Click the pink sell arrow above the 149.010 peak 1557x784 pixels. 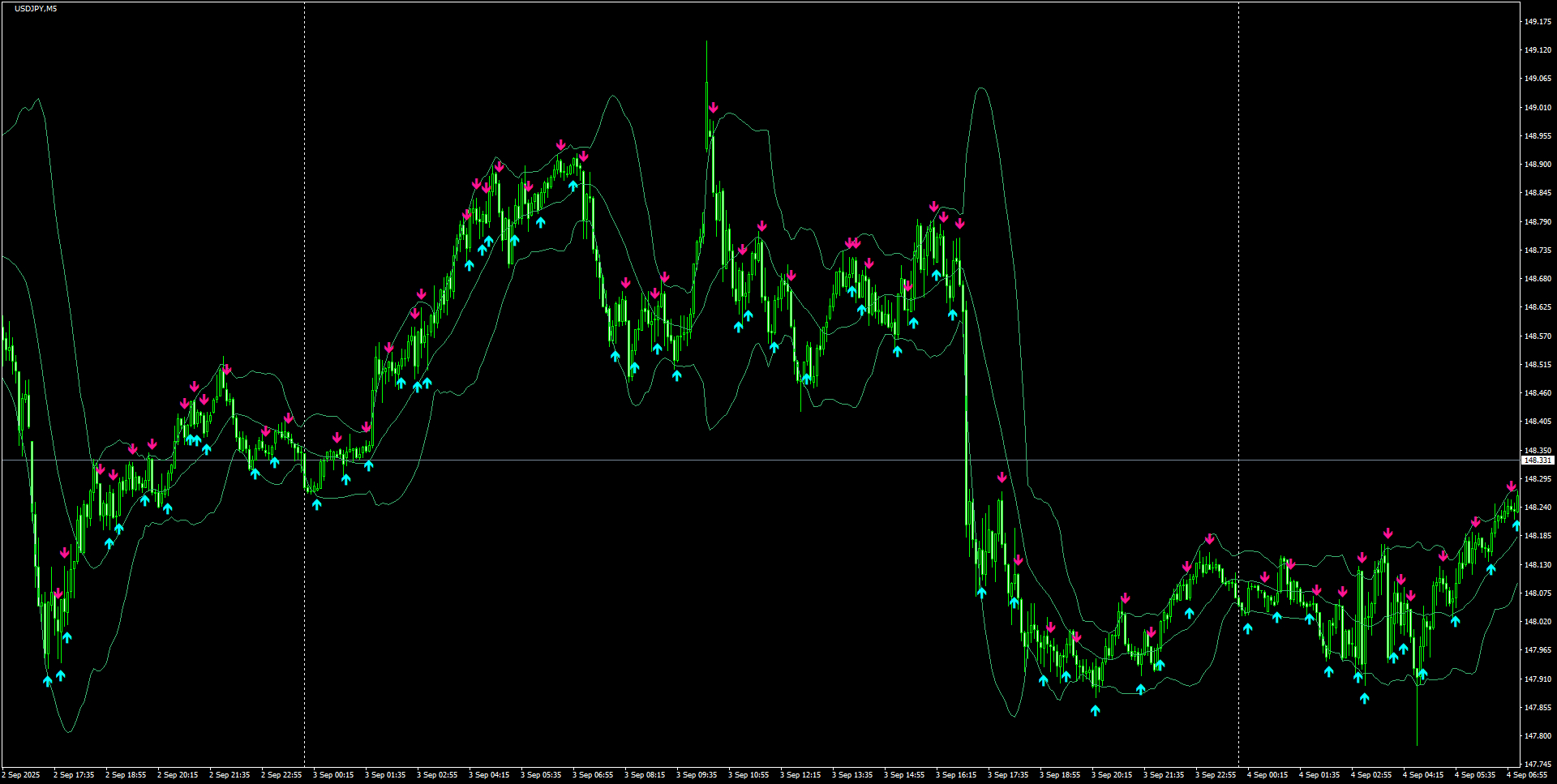pyautogui.click(x=714, y=106)
